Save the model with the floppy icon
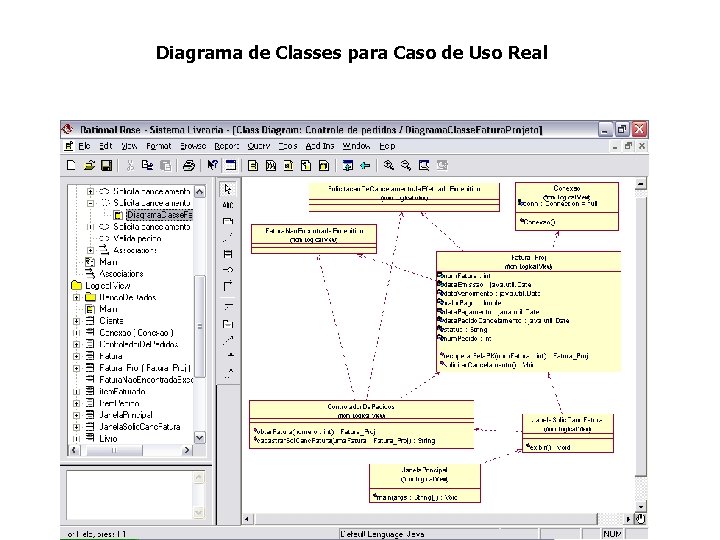Image resolution: width=720 pixels, height=540 pixels. 107,165
